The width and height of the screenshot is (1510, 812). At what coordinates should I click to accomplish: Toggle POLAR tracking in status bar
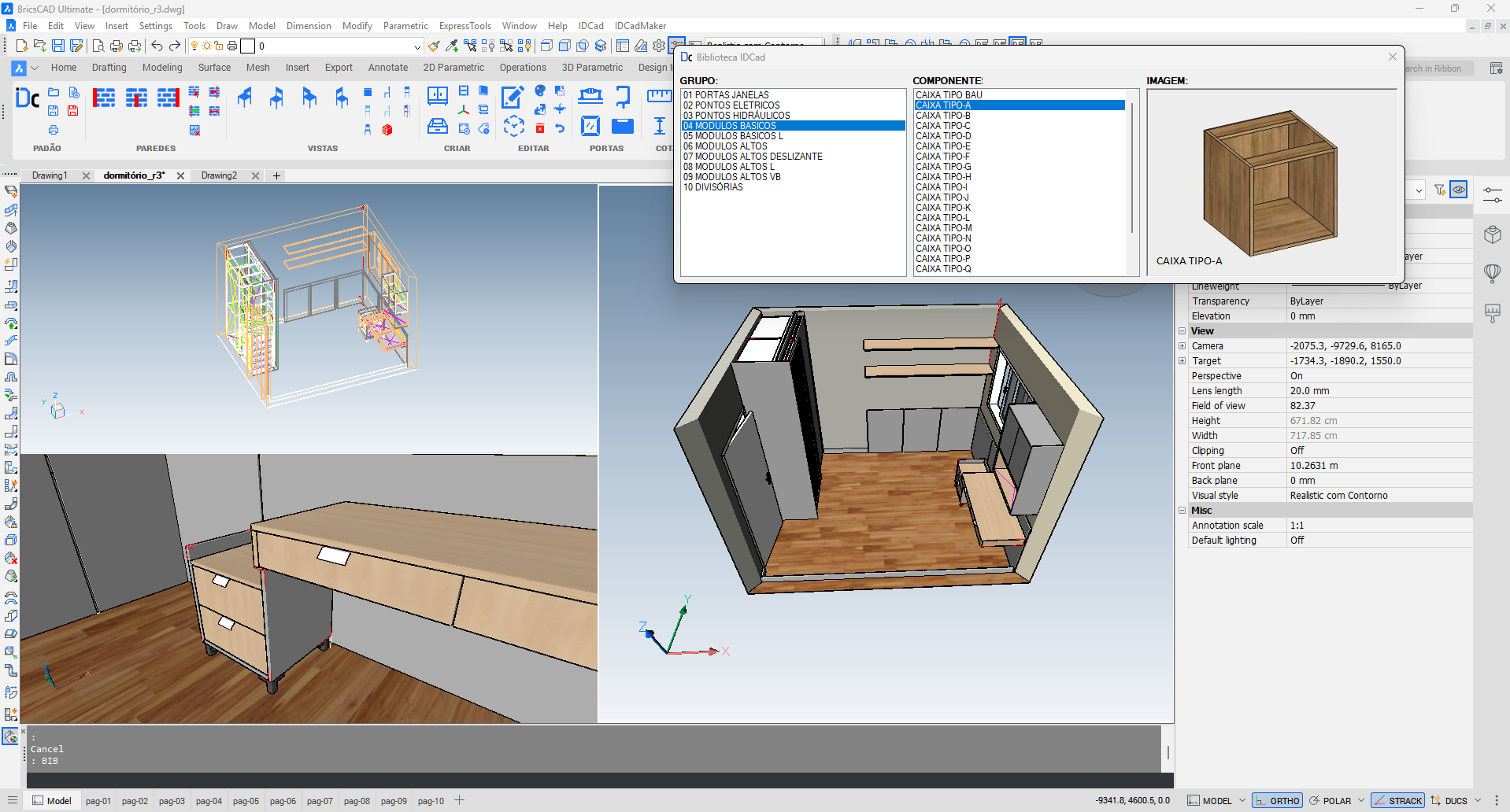(x=1330, y=800)
